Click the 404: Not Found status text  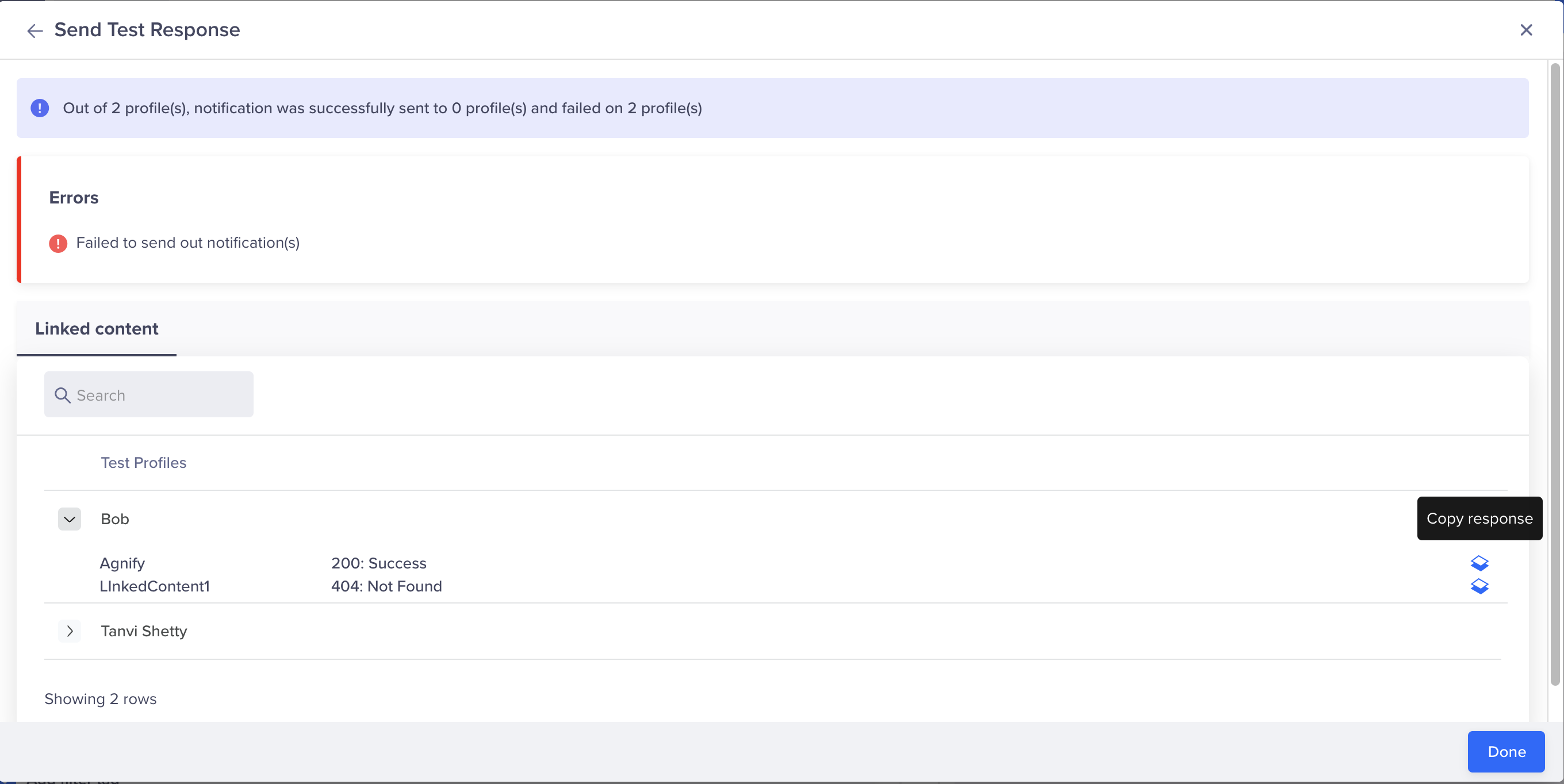[x=386, y=586]
